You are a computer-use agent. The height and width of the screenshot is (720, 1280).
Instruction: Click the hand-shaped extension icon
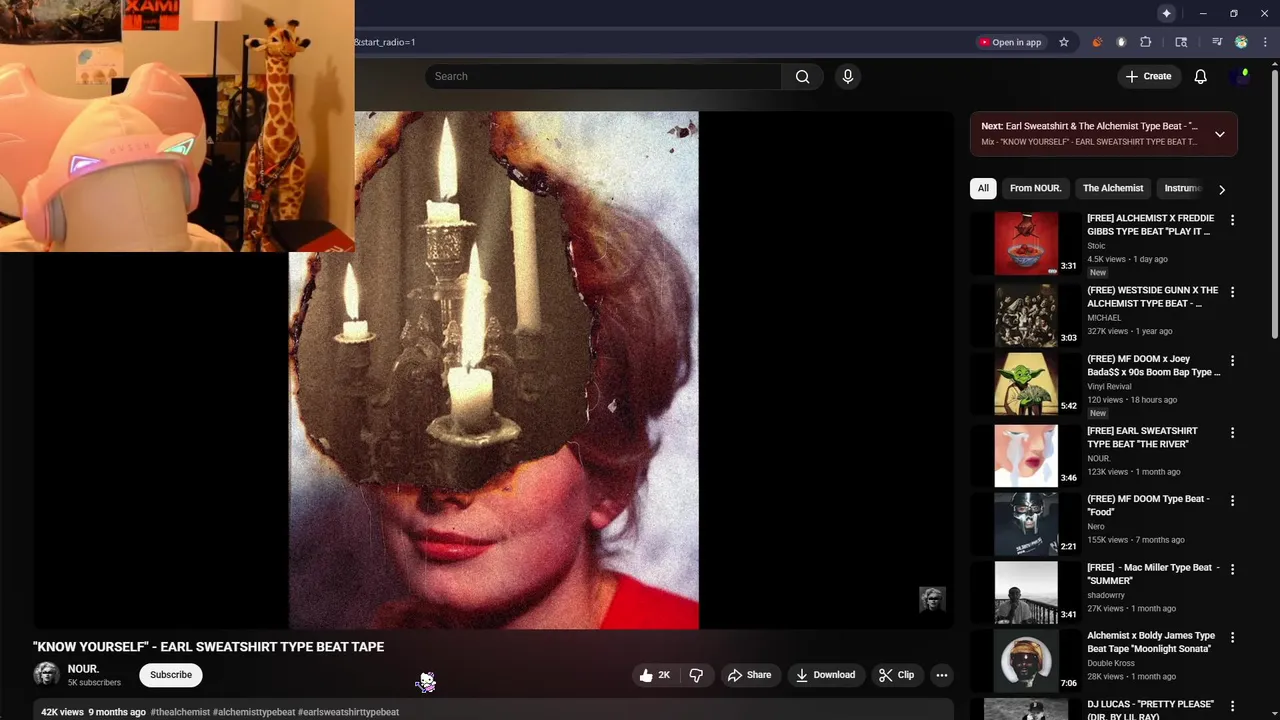tap(1121, 42)
